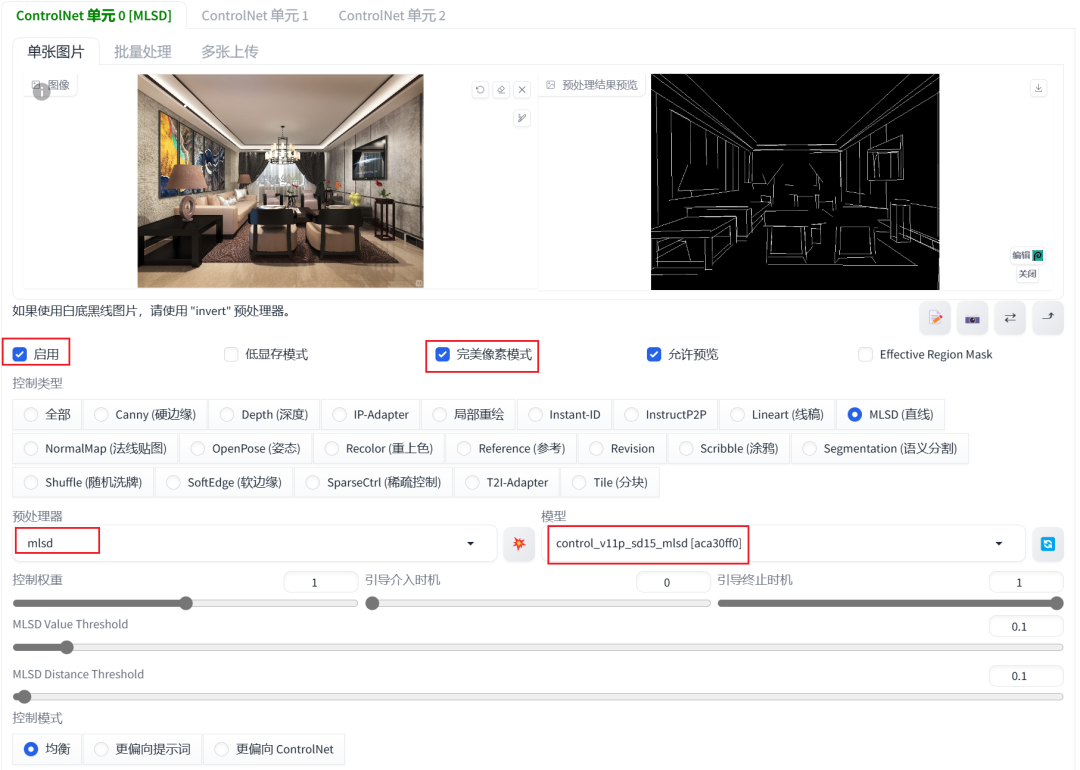The width and height of the screenshot is (1080, 770).
Task: Switch to the ControlNet 单元 0 [MLSD] tab
Action: [94, 15]
